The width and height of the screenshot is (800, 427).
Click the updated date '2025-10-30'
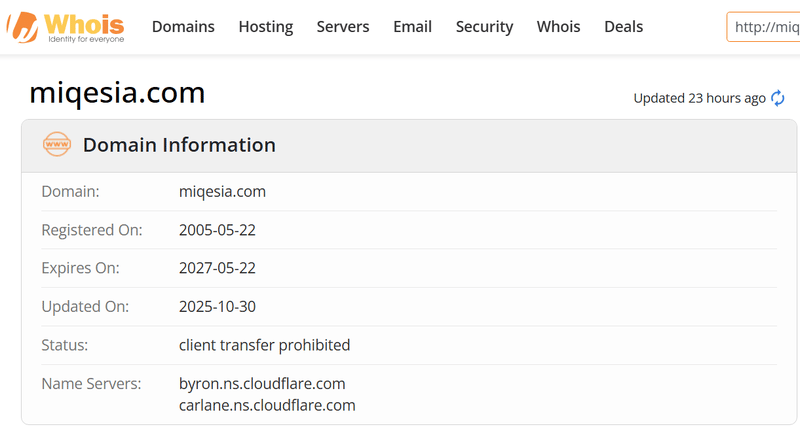[x=217, y=307]
